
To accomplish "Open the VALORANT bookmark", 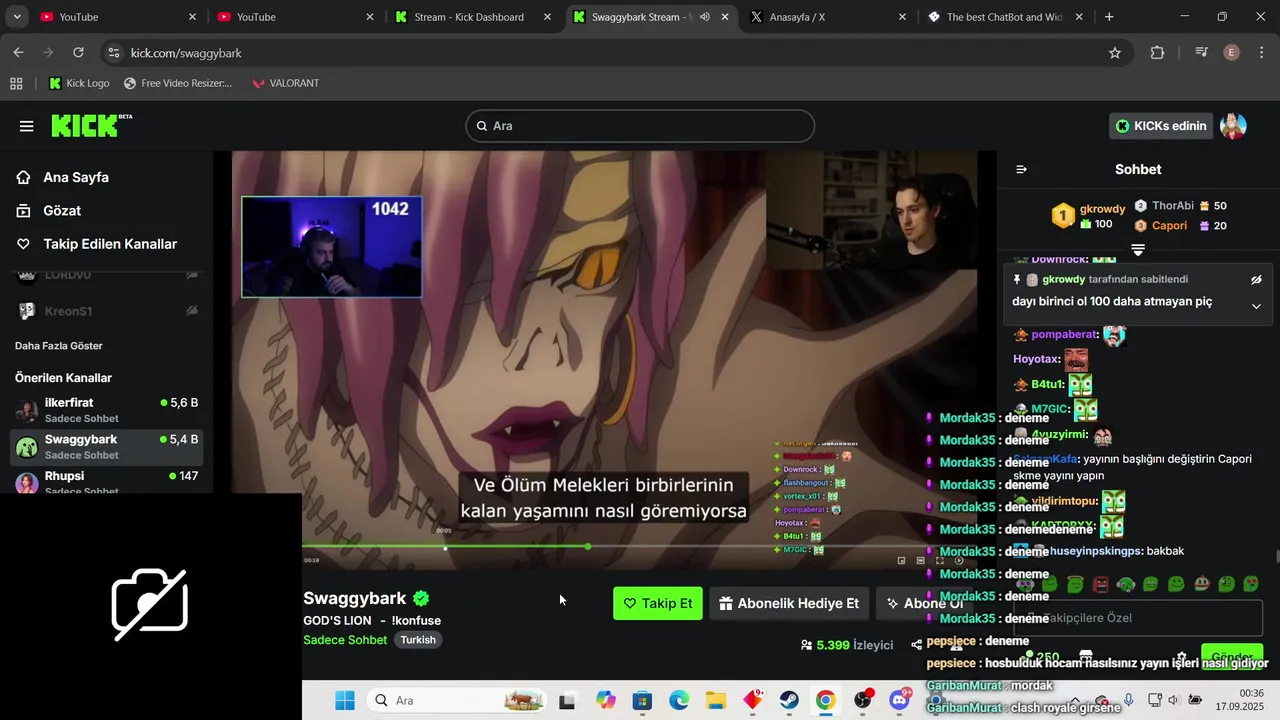I will (286, 83).
